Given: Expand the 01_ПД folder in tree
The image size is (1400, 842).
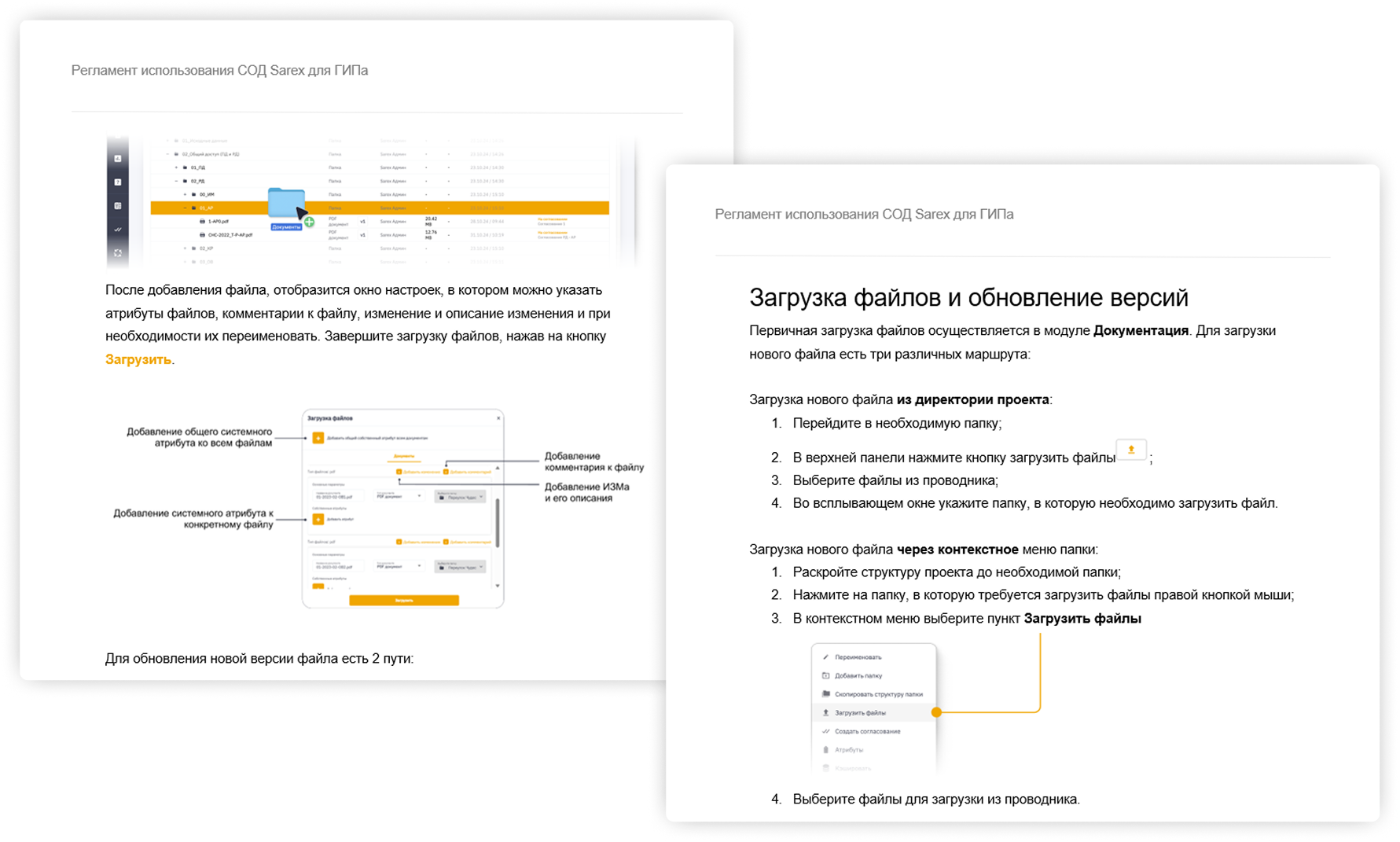Looking at the screenshot, I should [176, 167].
